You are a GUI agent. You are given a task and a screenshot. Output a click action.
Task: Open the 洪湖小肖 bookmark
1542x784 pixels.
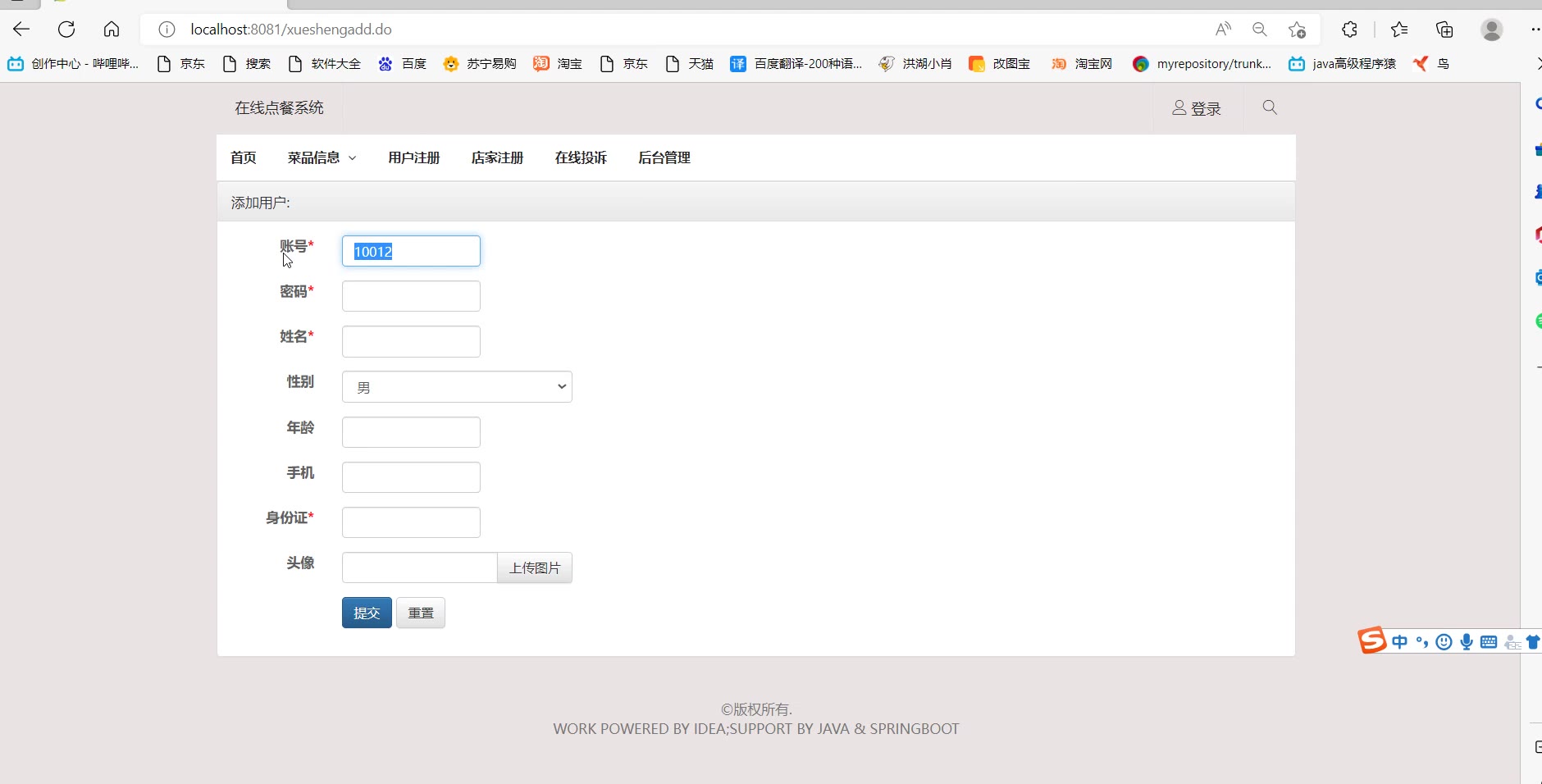915,64
